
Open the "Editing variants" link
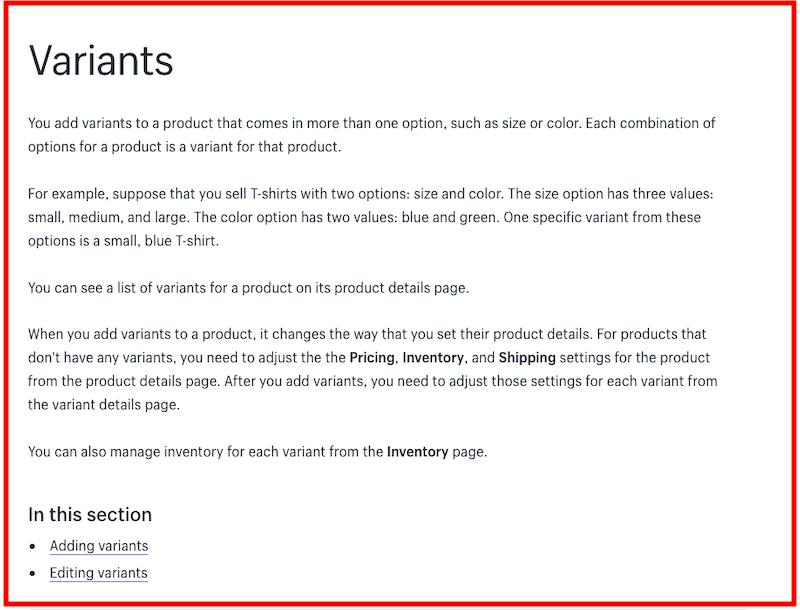(98, 573)
